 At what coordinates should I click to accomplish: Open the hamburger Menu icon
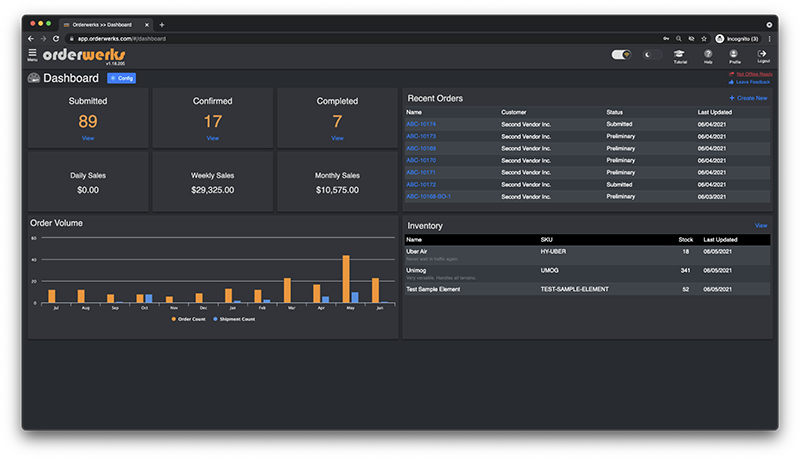[x=32, y=55]
